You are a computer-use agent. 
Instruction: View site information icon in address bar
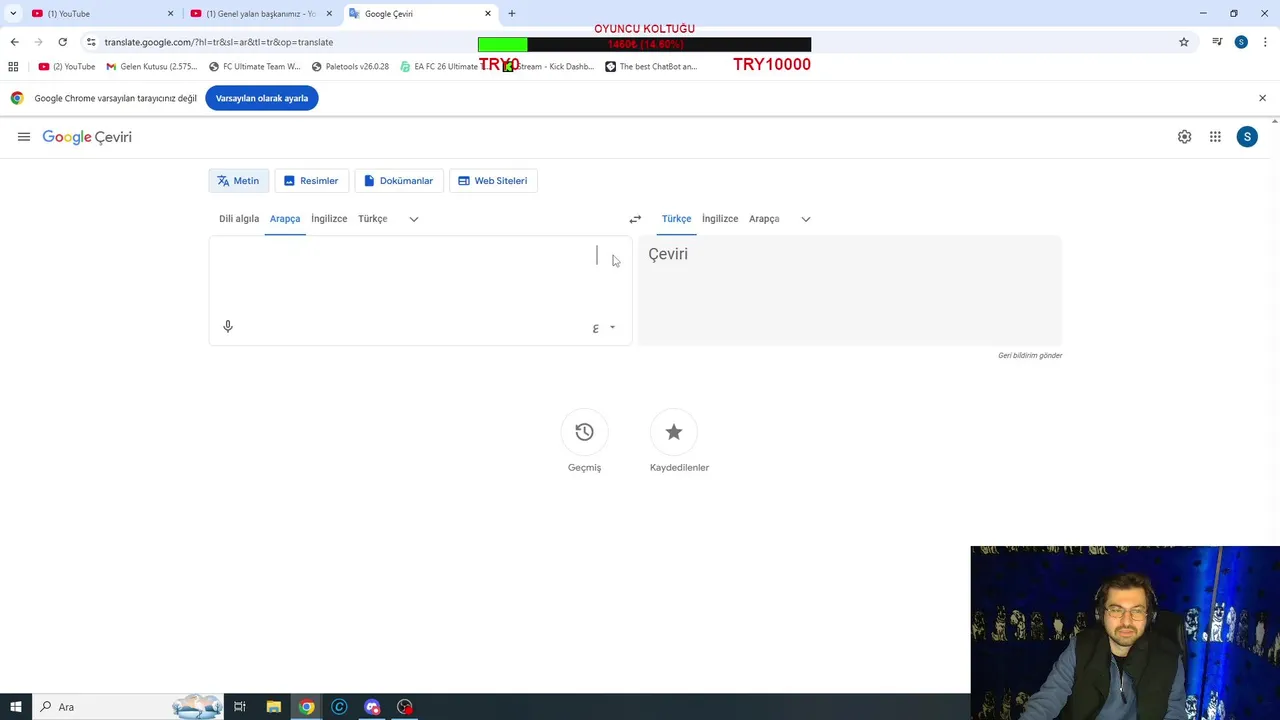91,42
